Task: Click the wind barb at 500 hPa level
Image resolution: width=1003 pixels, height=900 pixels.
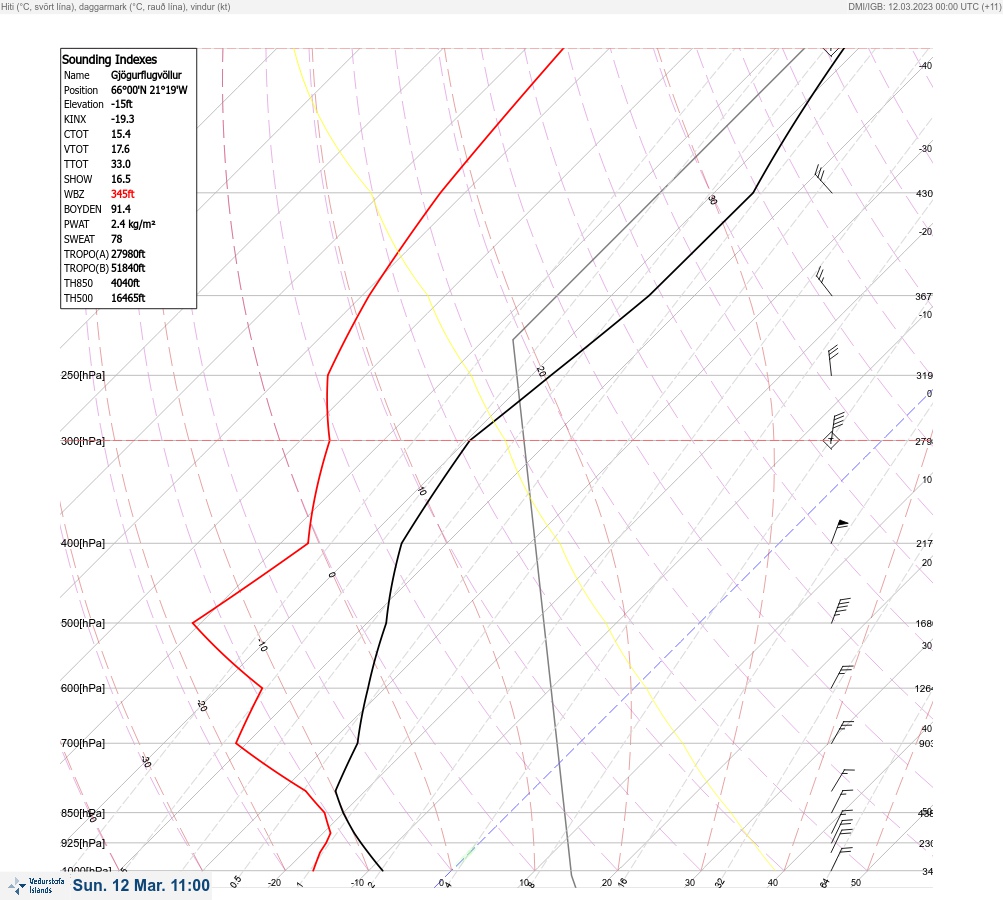Action: pos(841,610)
